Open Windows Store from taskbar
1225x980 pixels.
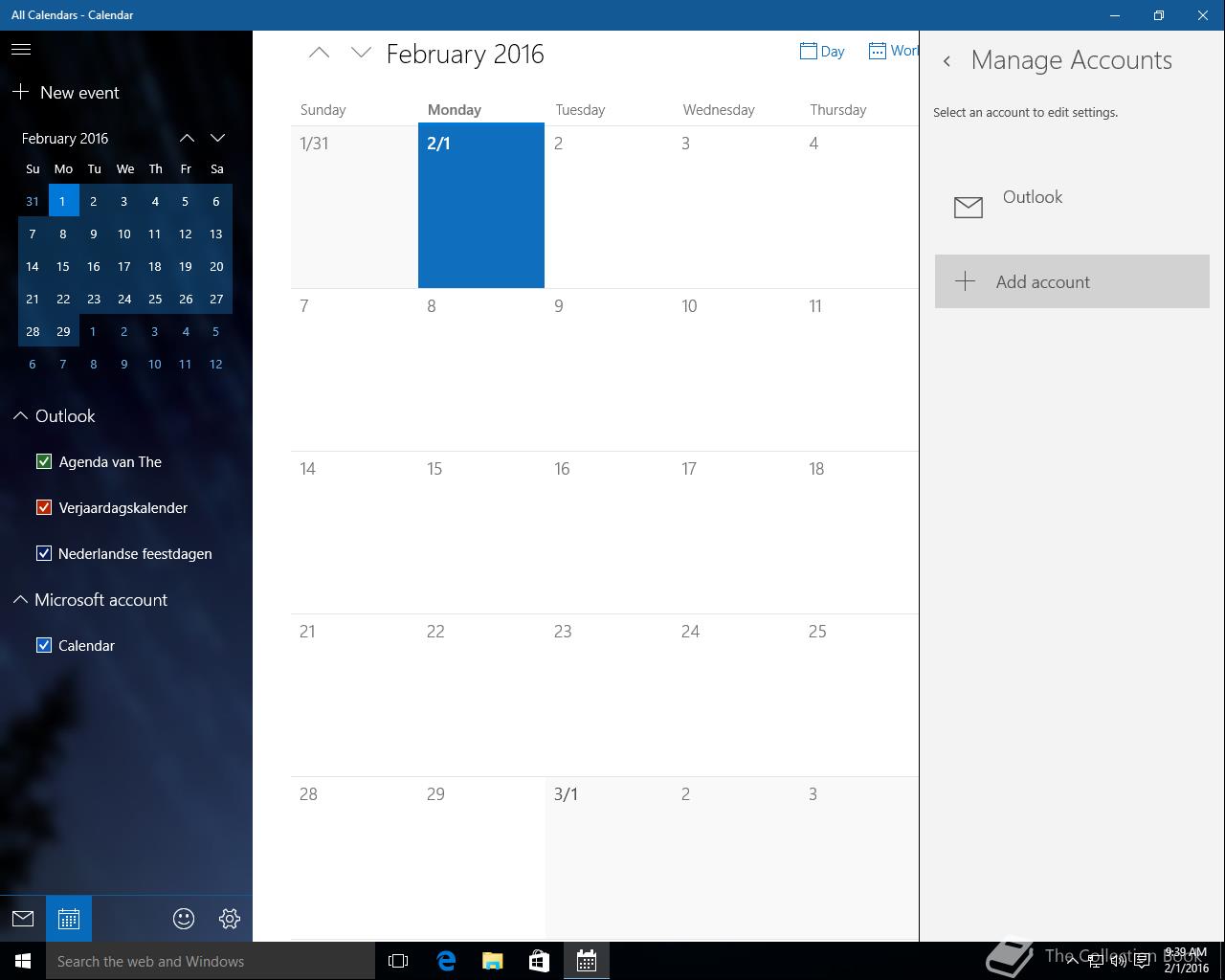pyautogui.click(x=540, y=961)
